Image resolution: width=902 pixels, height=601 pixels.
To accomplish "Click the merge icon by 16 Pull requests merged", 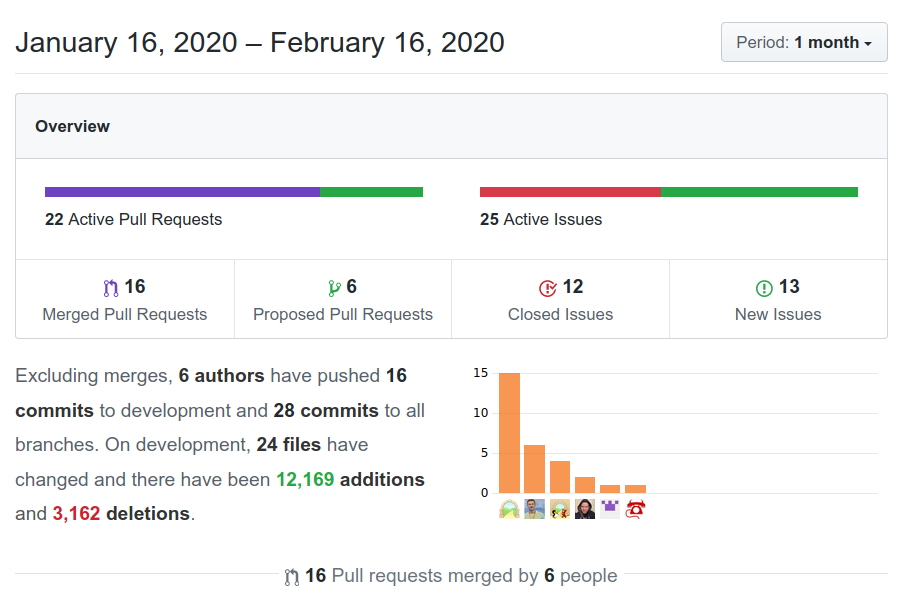I will (x=292, y=577).
